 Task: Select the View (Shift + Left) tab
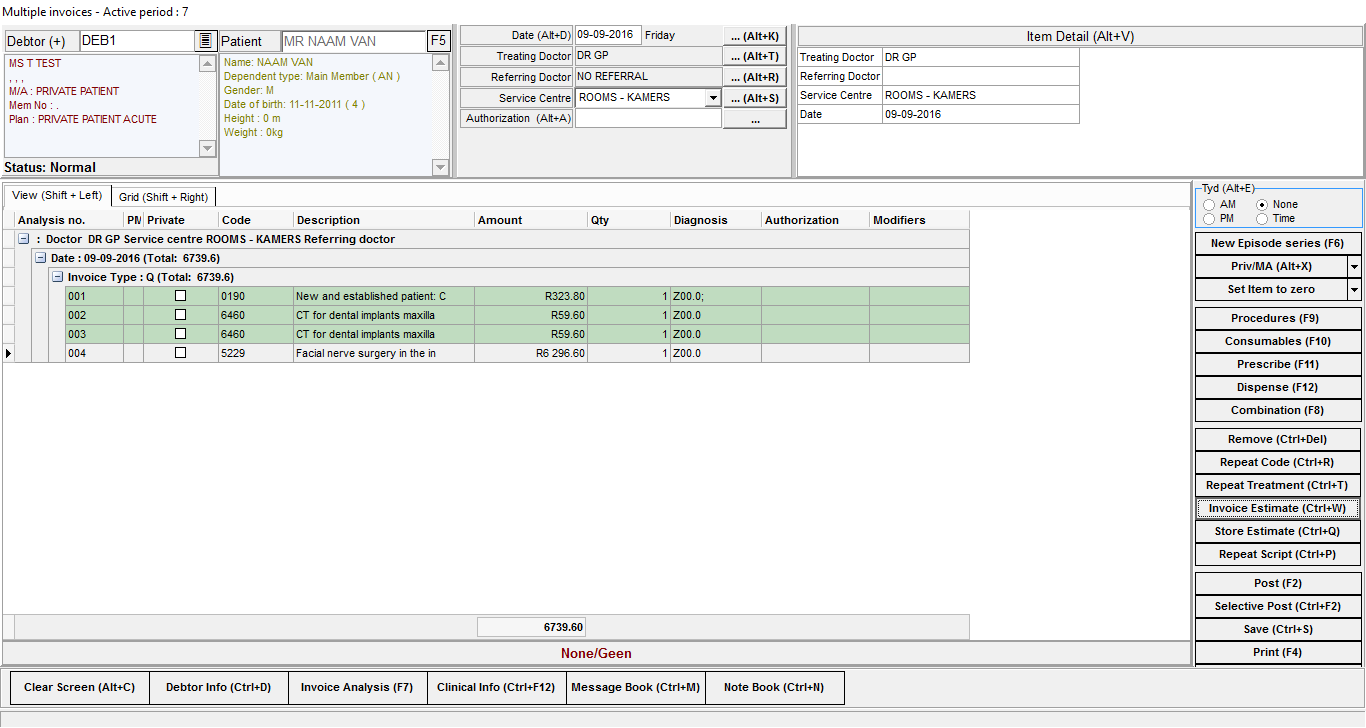pos(57,196)
